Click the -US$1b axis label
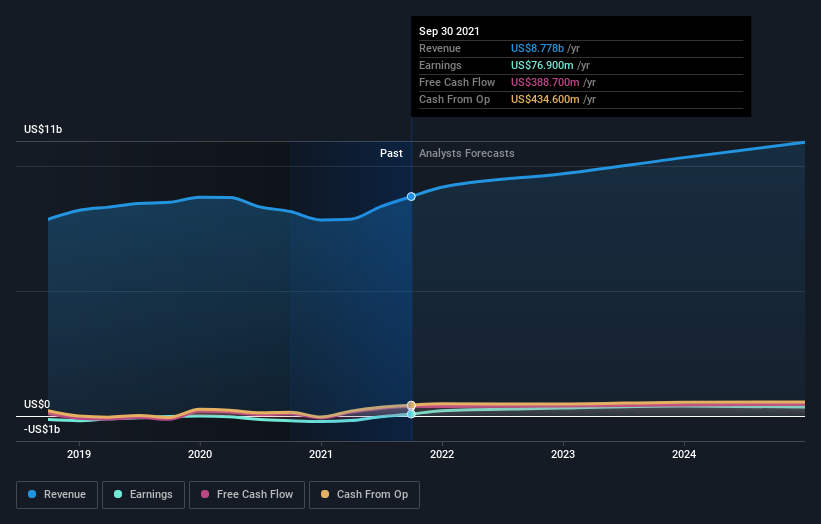821x524 pixels. 42,429
